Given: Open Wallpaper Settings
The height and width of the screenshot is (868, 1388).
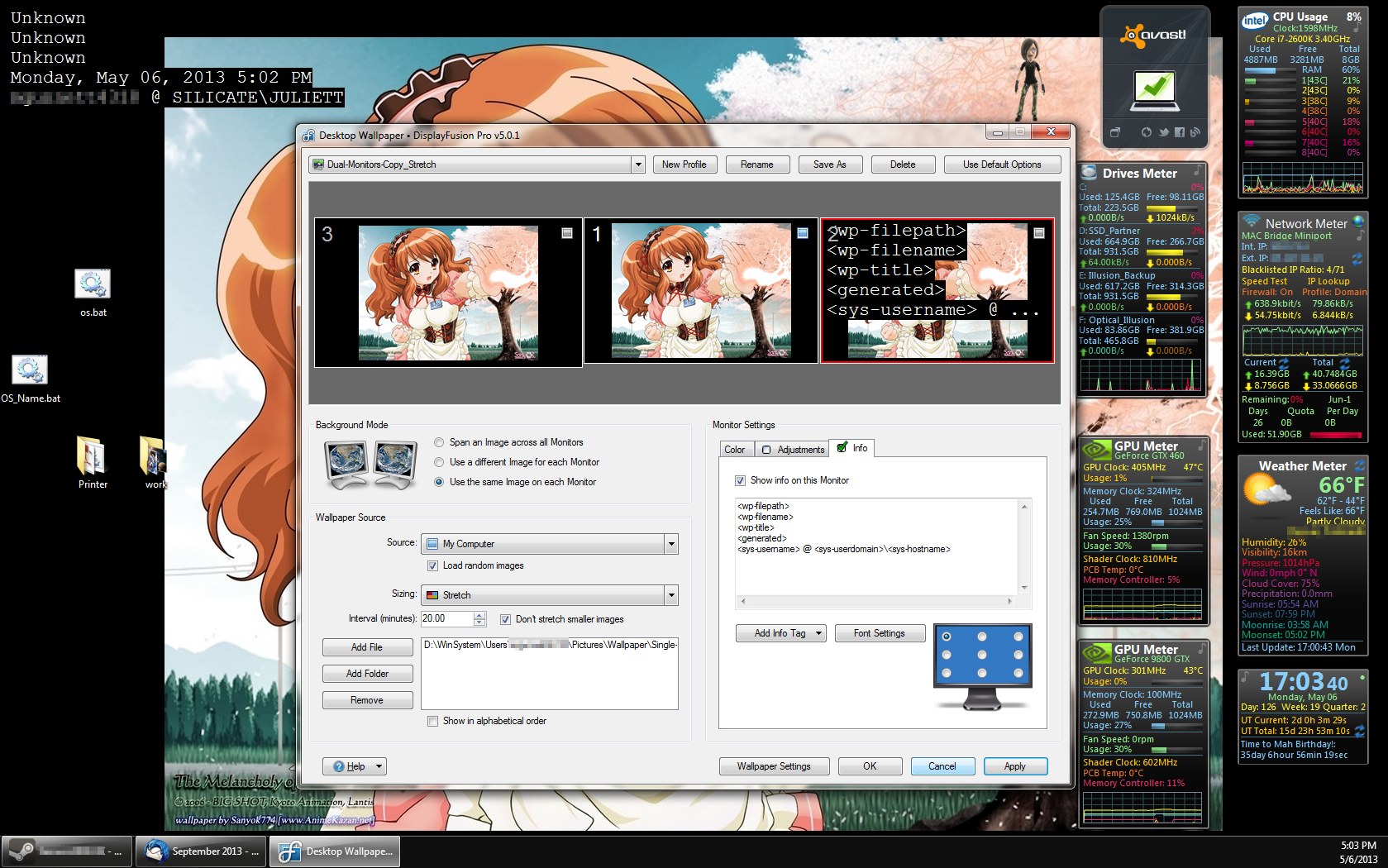Looking at the screenshot, I should [x=775, y=766].
